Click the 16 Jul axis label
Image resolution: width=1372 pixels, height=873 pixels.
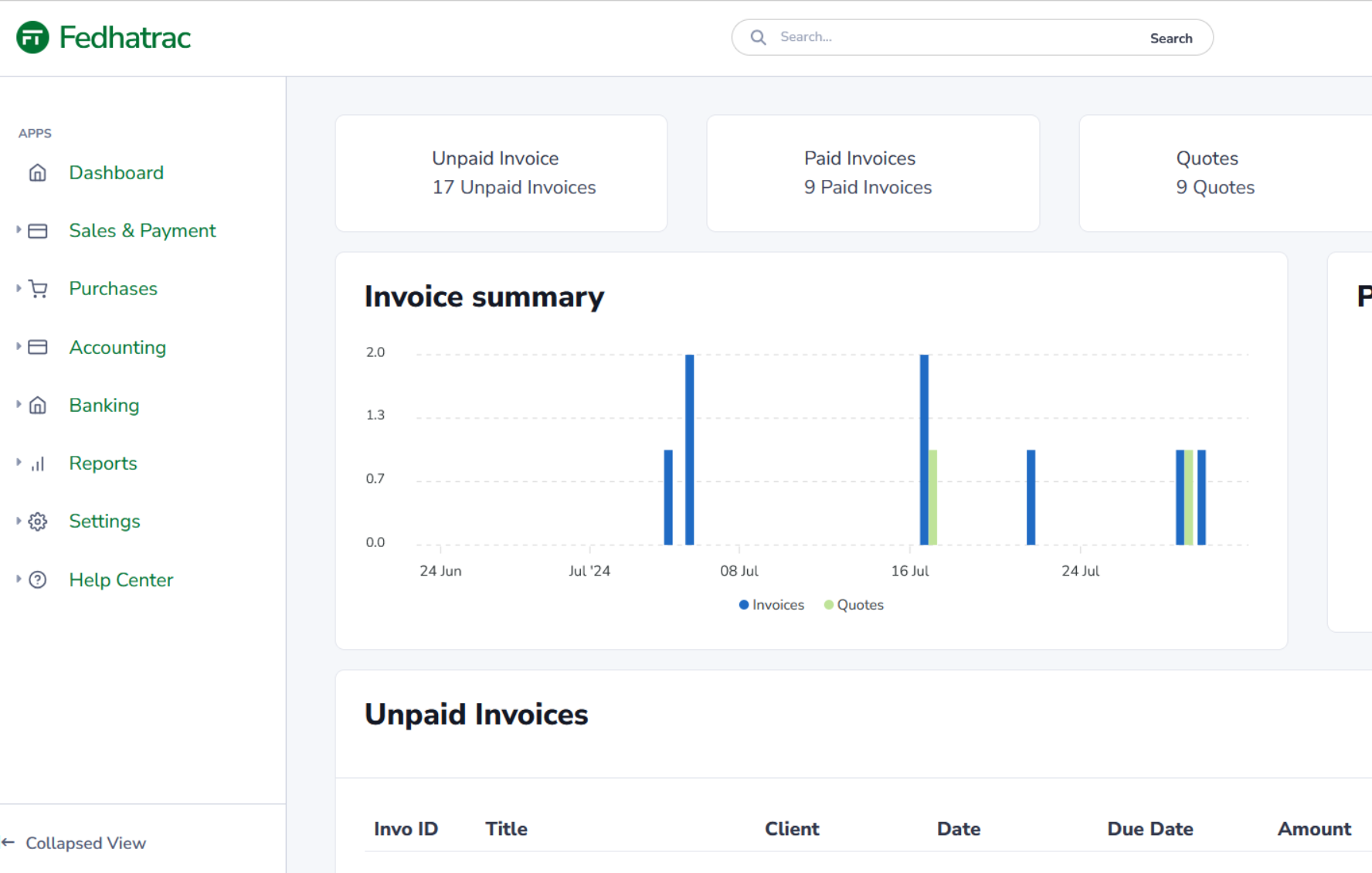click(x=910, y=571)
